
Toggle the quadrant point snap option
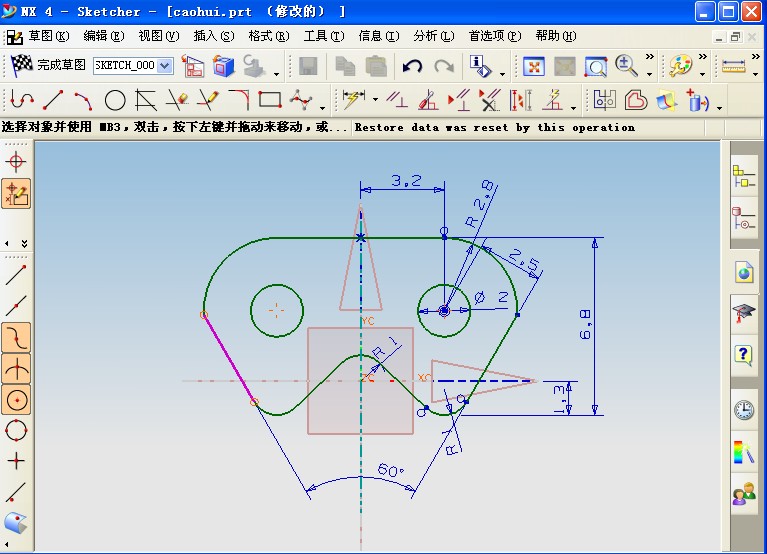(16, 431)
